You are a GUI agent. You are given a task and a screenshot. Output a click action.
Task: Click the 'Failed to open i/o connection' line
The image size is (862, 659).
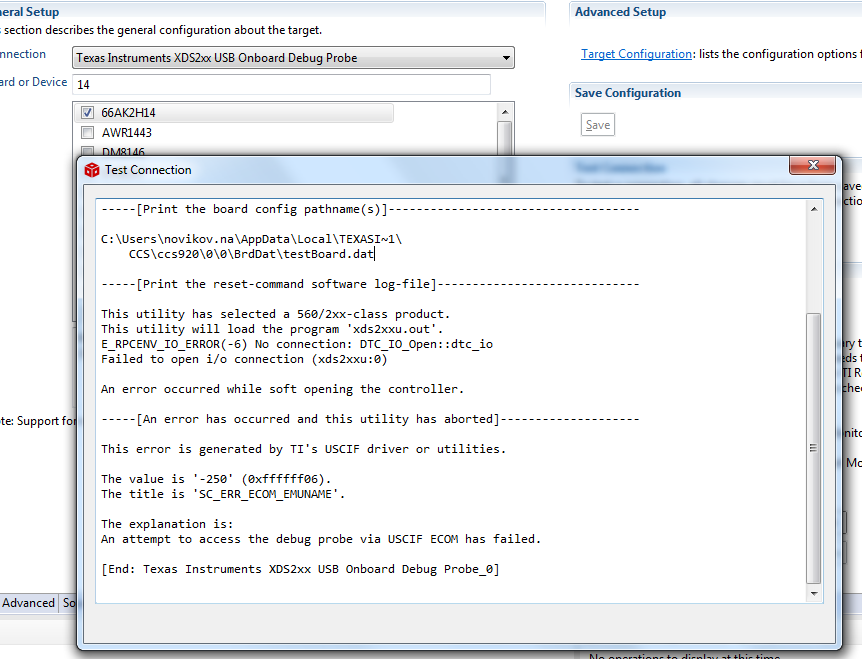point(244,359)
